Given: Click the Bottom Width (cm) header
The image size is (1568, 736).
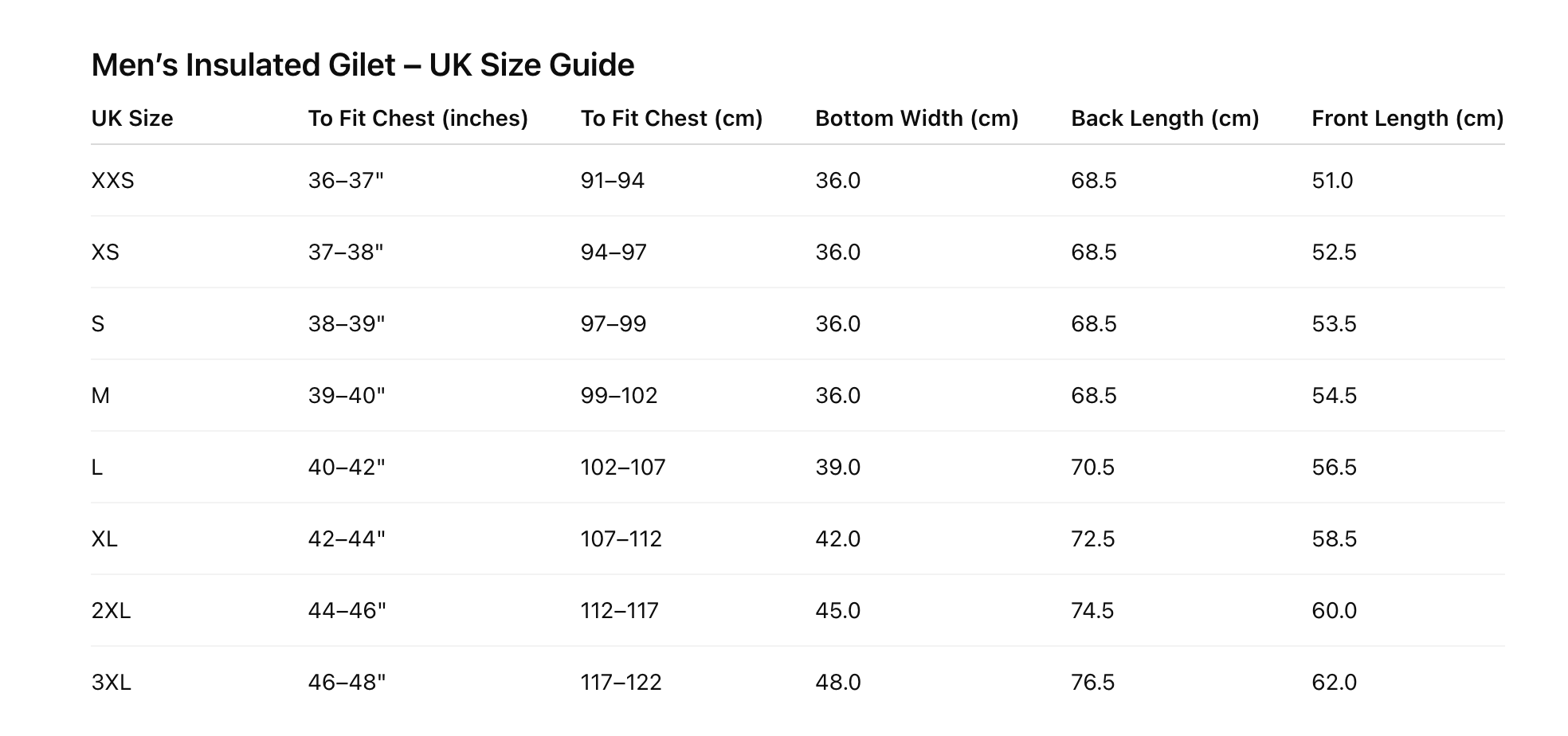Looking at the screenshot, I should (x=916, y=119).
